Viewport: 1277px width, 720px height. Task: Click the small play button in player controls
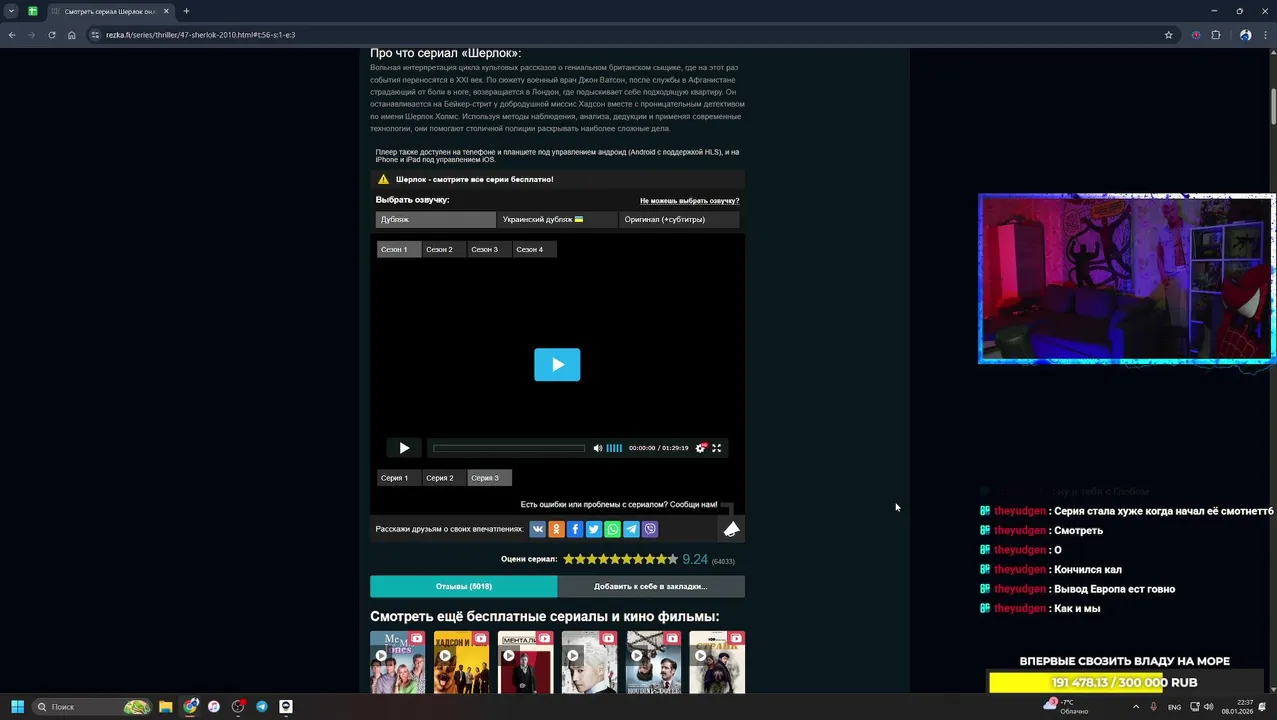[404, 448]
